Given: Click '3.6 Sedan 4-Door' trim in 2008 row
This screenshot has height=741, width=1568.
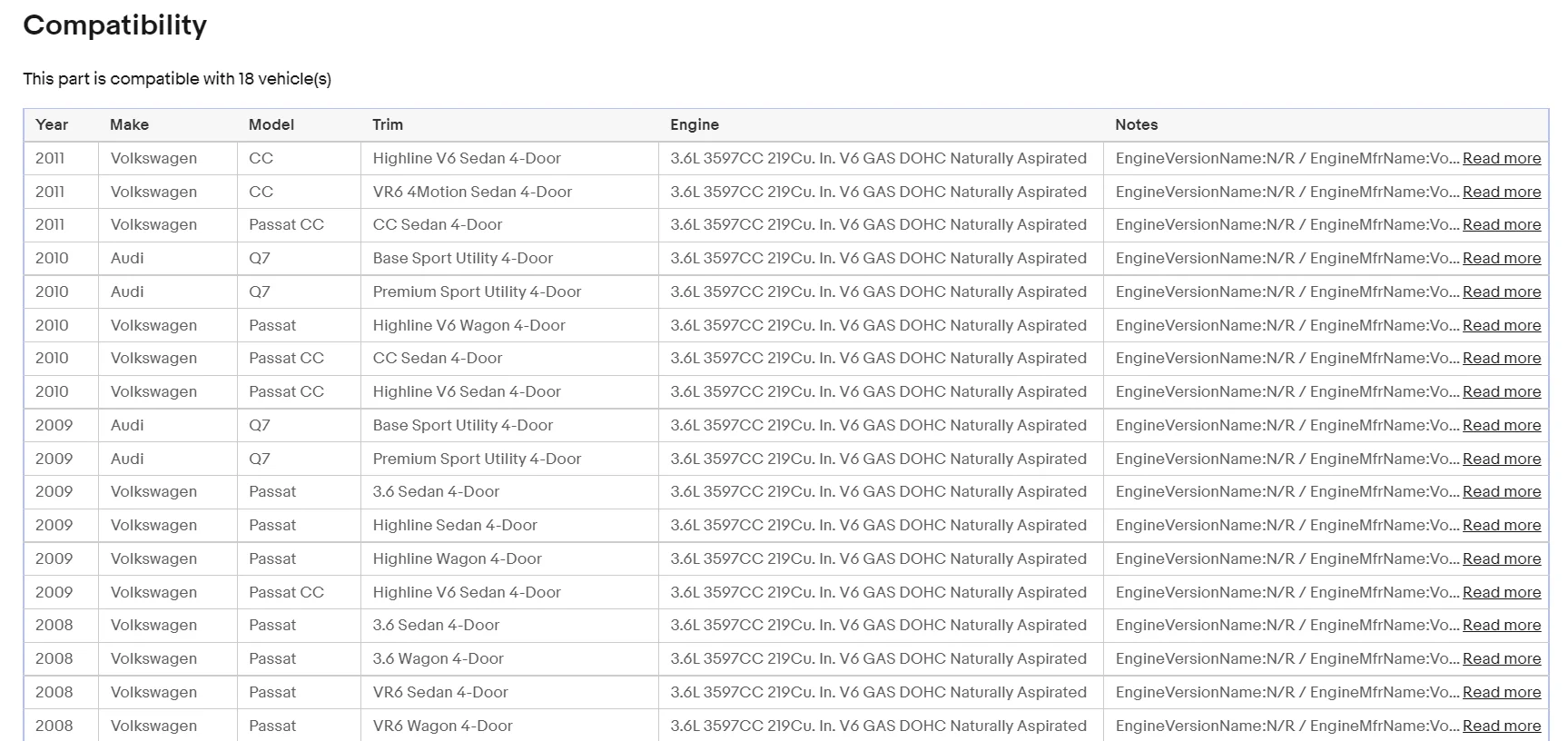Looking at the screenshot, I should coord(436,625).
